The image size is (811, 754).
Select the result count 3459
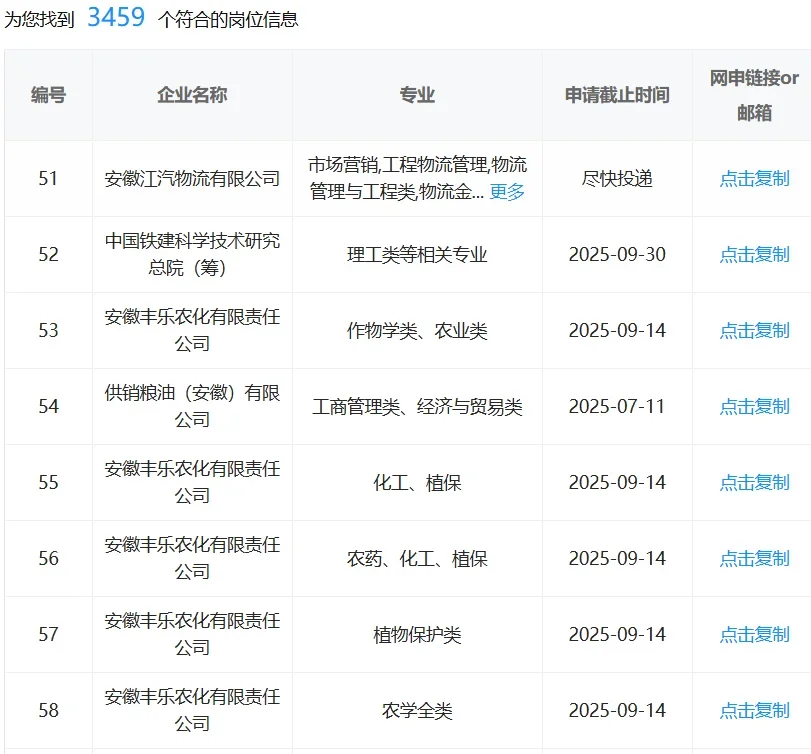coord(116,18)
